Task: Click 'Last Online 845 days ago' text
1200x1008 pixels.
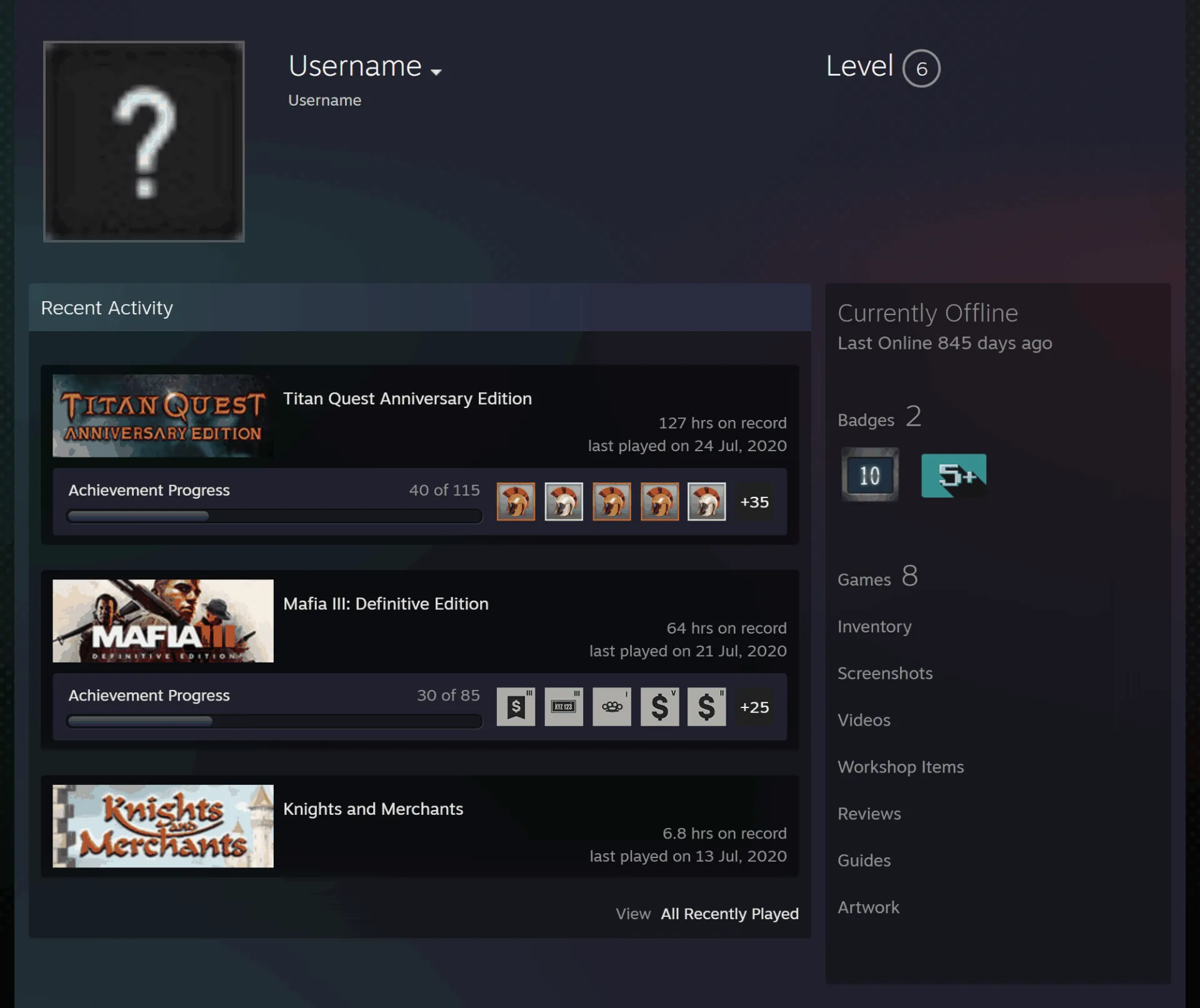Action: click(945, 343)
